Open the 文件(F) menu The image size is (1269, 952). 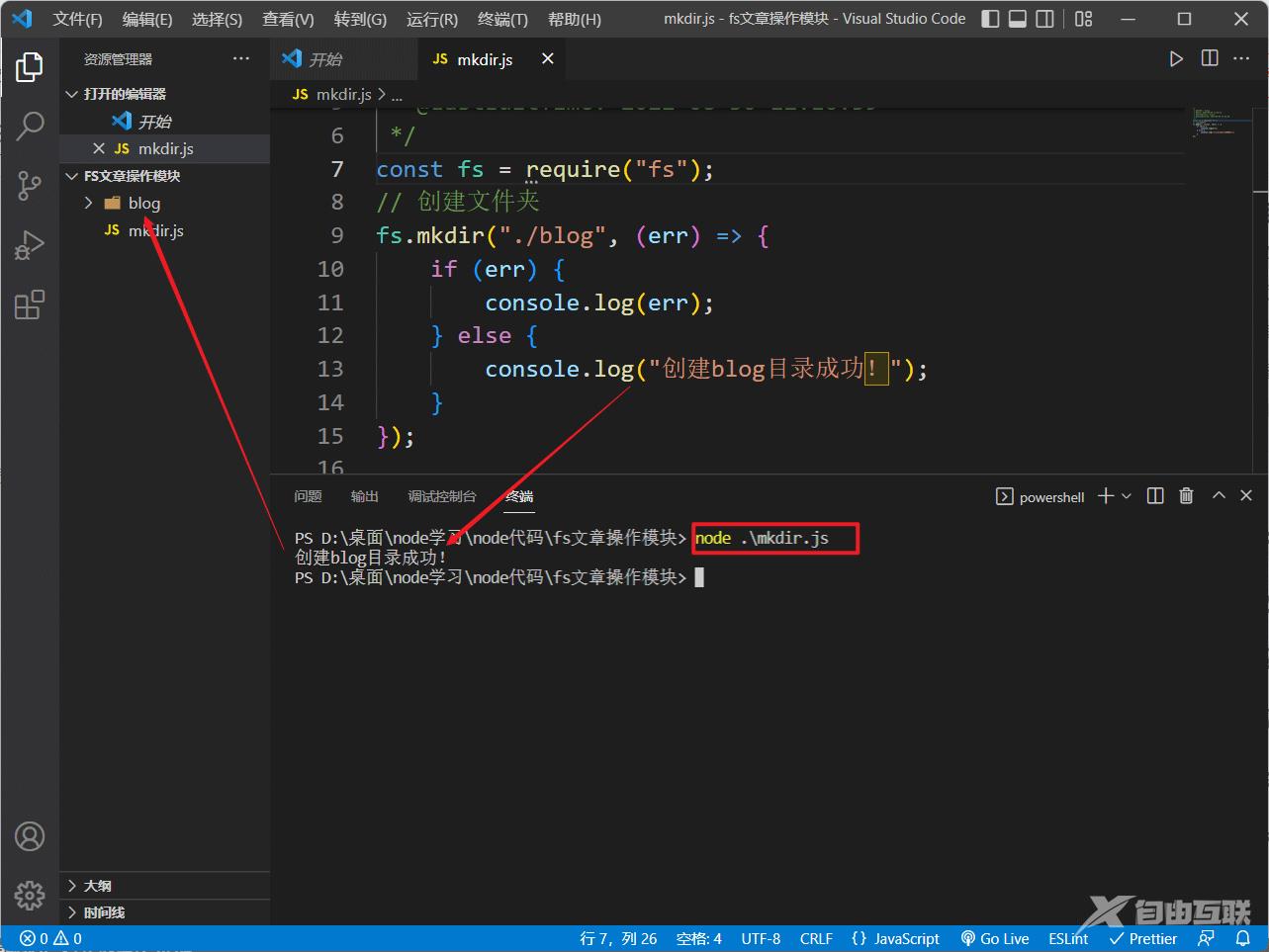77,19
